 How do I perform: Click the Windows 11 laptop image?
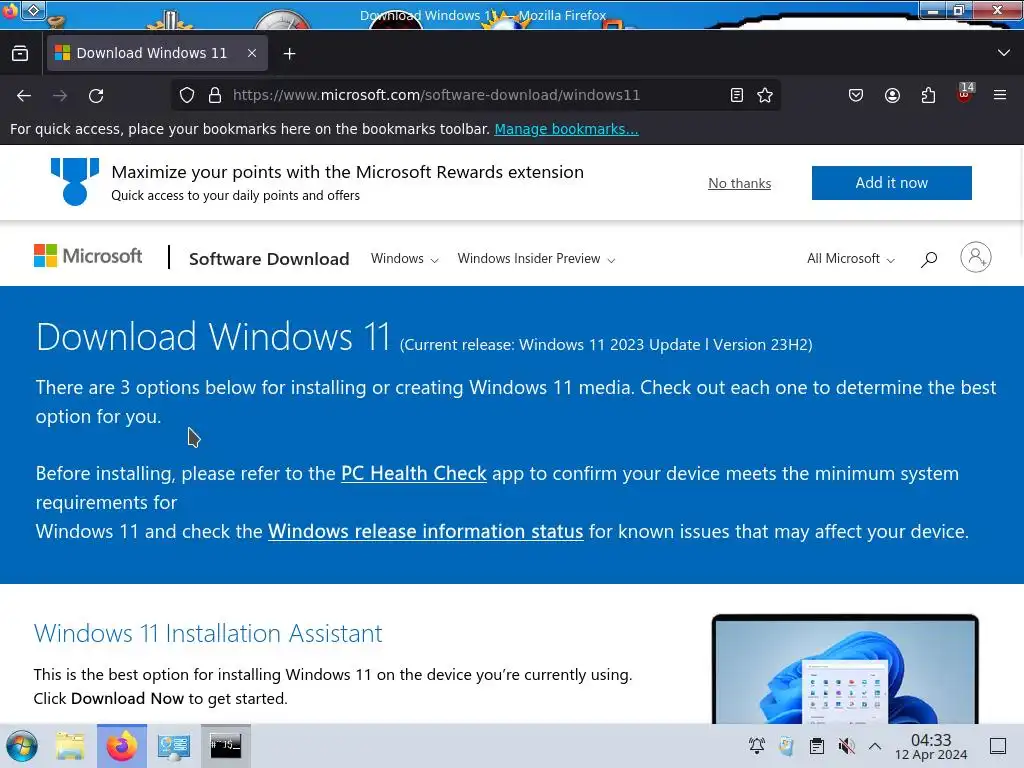tap(845, 669)
